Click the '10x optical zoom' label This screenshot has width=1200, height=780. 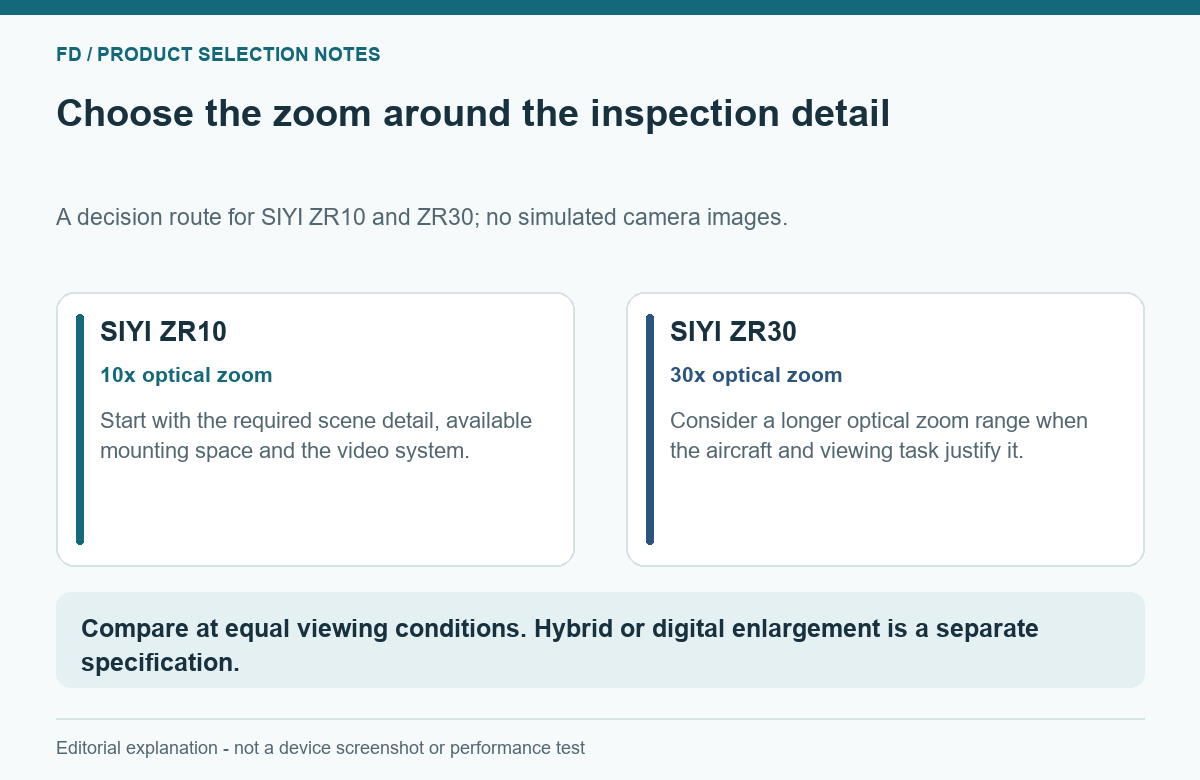[186, 376]
